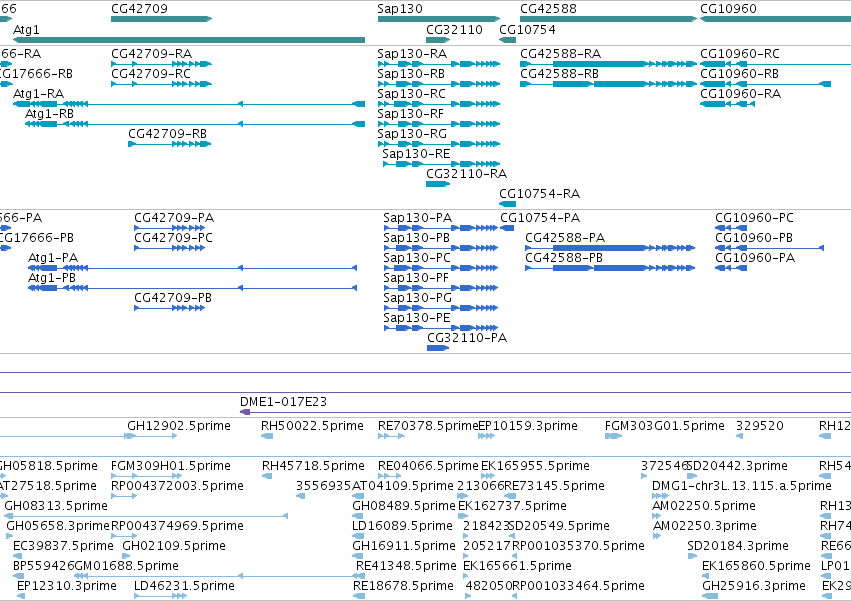
Task: Select EST FGM303G01.5prime
Action: pos(613,436)
